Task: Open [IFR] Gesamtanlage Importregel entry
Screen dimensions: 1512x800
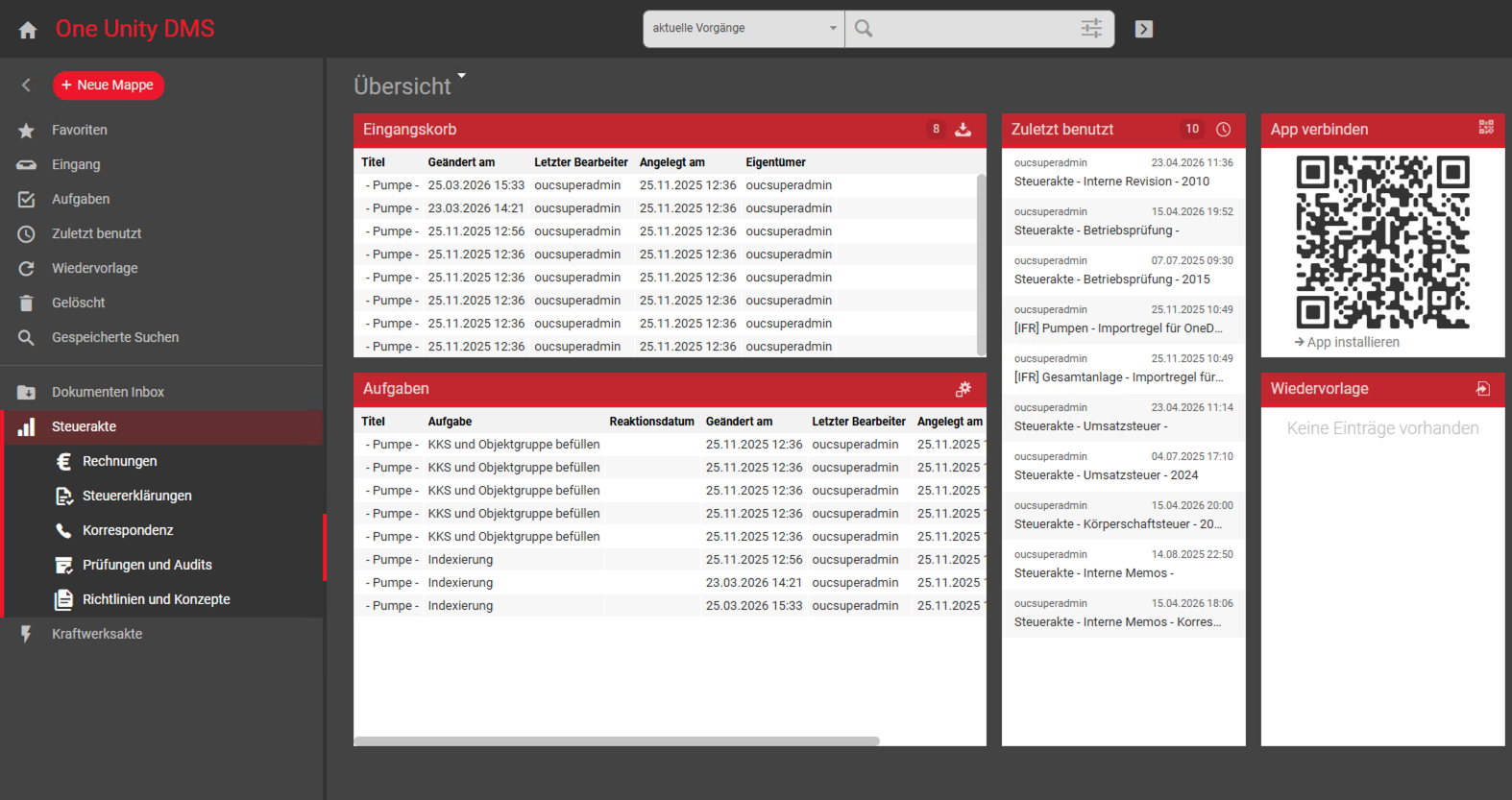Action: pyautogui.click(x=1123, y=369)
